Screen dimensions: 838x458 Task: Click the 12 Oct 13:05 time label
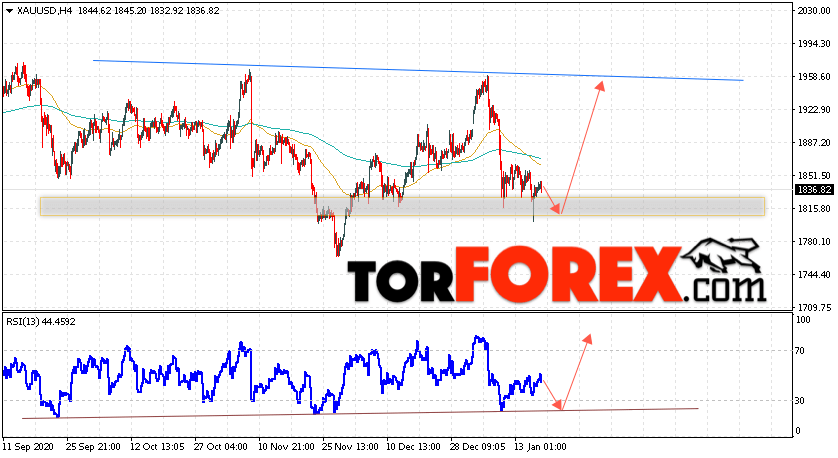157,447
